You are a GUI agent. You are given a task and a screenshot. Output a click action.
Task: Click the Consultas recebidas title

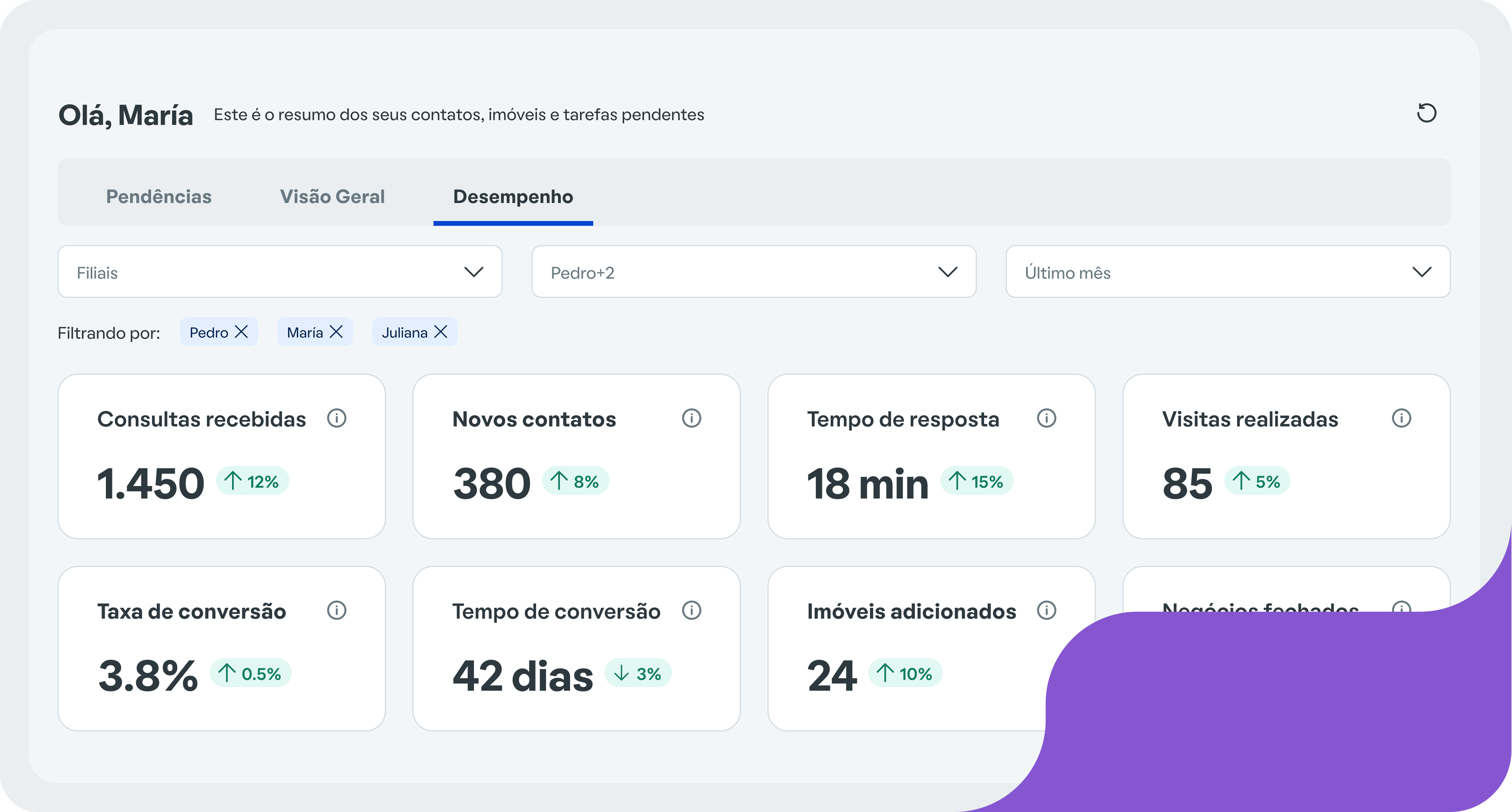pyautogui.click(x=201, y=419)
